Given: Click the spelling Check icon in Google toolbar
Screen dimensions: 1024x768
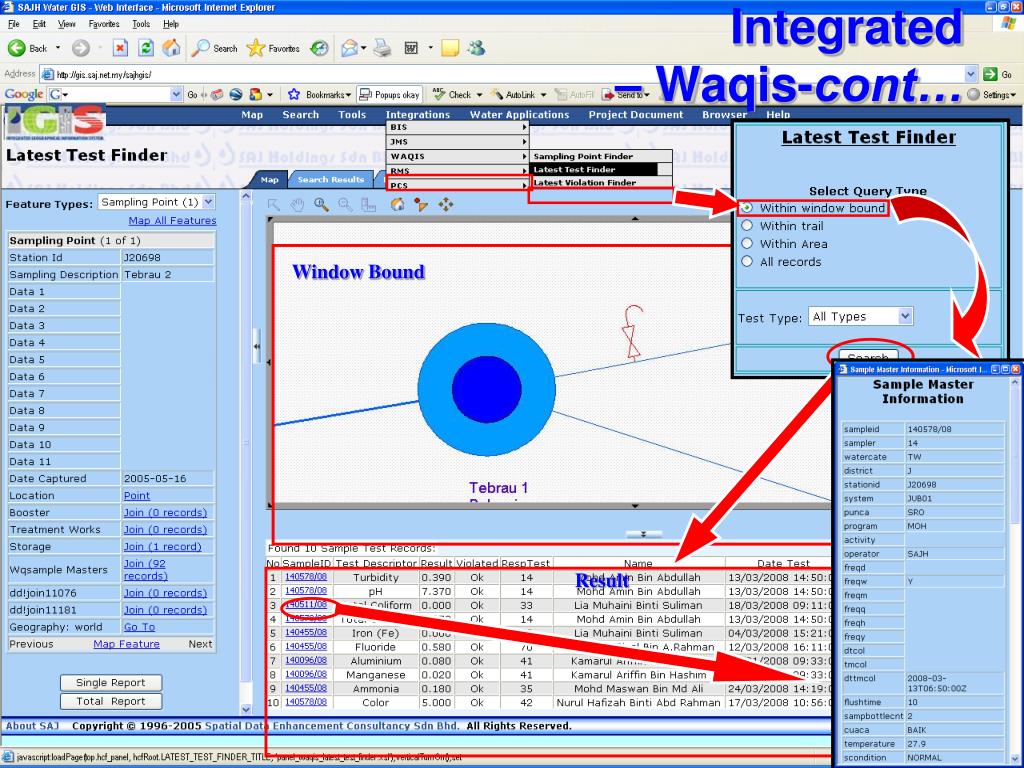Looking at the screenshot, I should click(439, 95).
